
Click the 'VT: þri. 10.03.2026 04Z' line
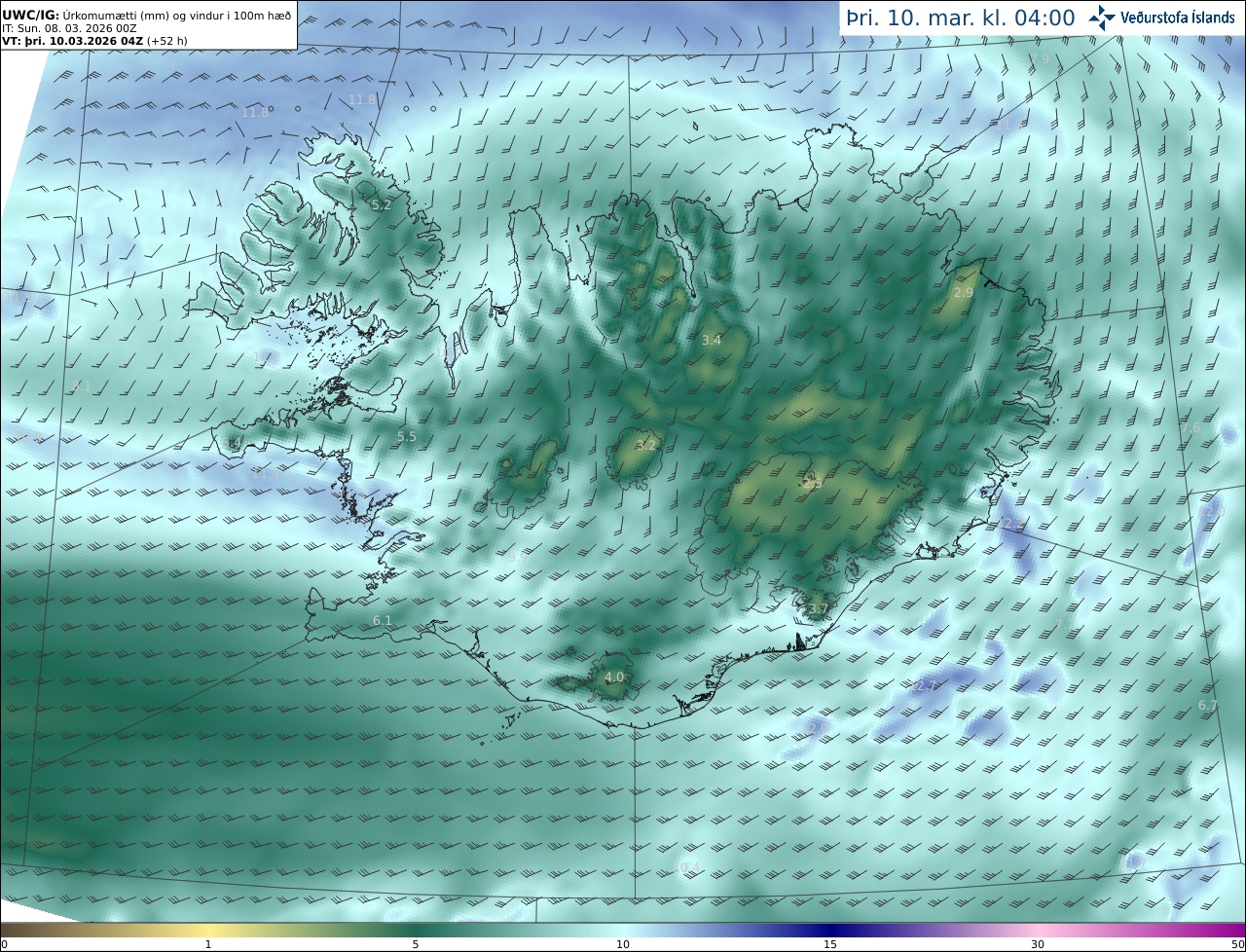coord(94,41)
